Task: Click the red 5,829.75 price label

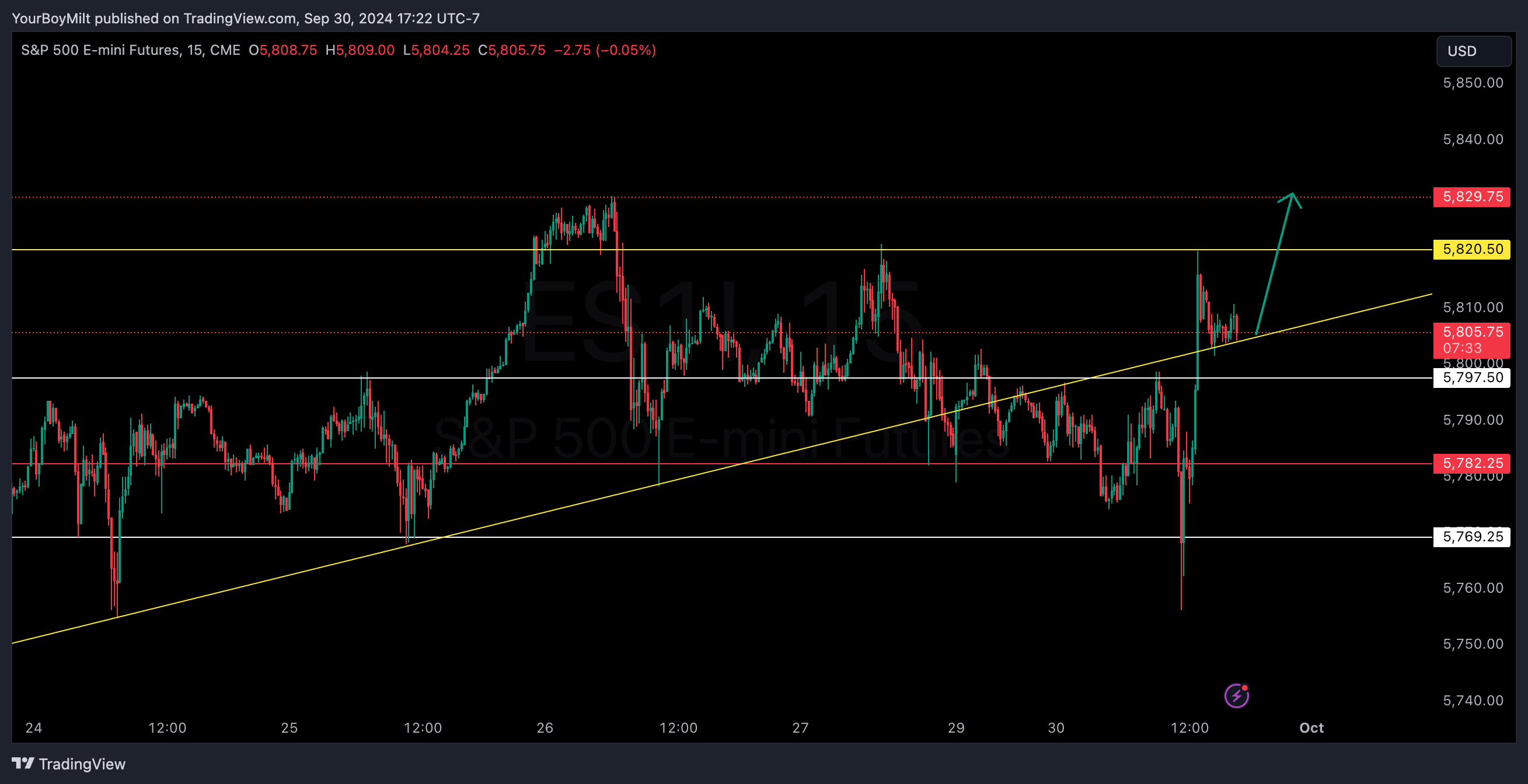Action: click(x=1471, y=197)
